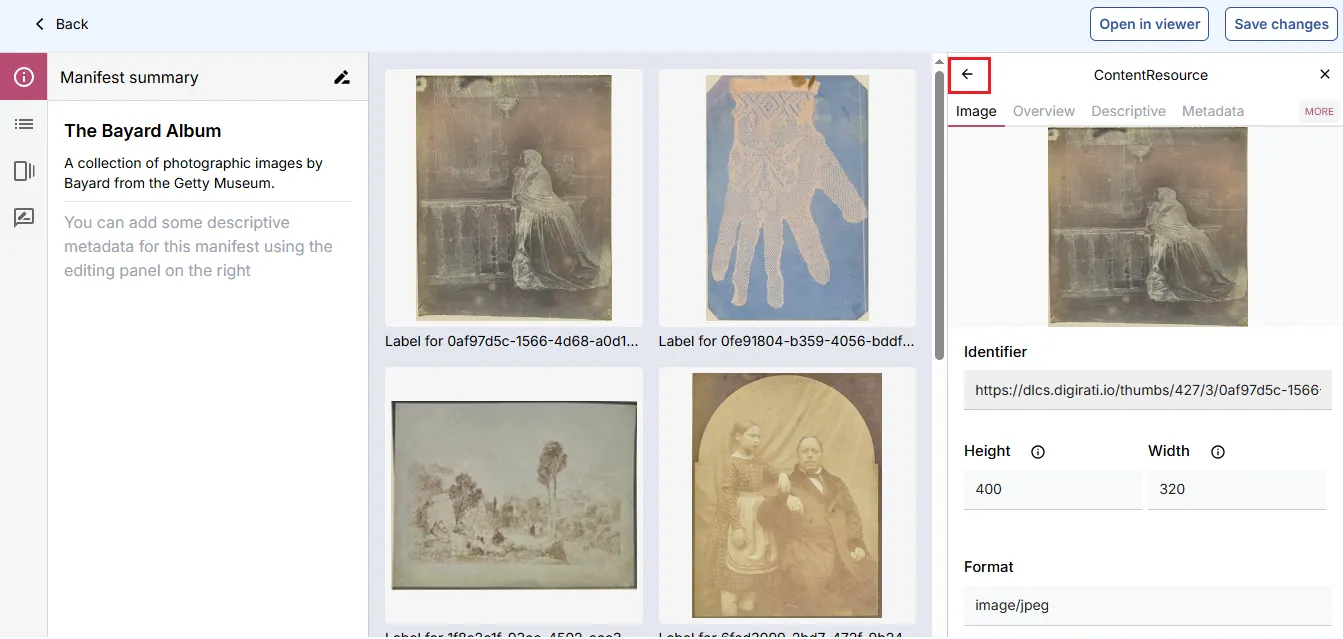This screenshot has width=1343, height=639.
Task: Save changes to the manifest
Action: point(1281,23)
